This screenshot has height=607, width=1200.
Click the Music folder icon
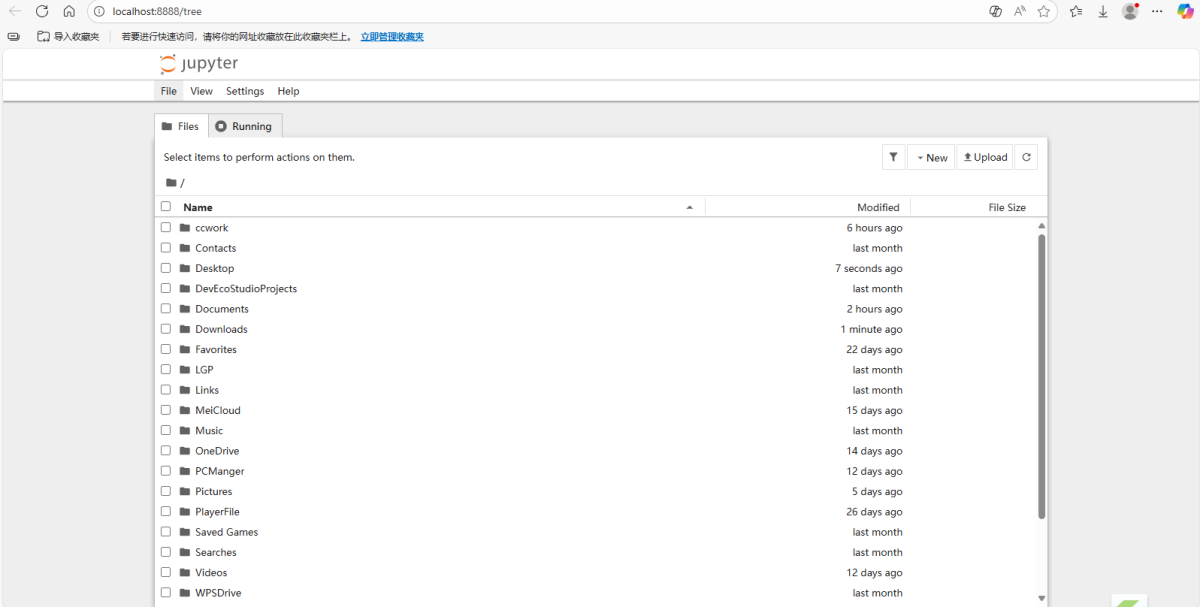[185, 431]
